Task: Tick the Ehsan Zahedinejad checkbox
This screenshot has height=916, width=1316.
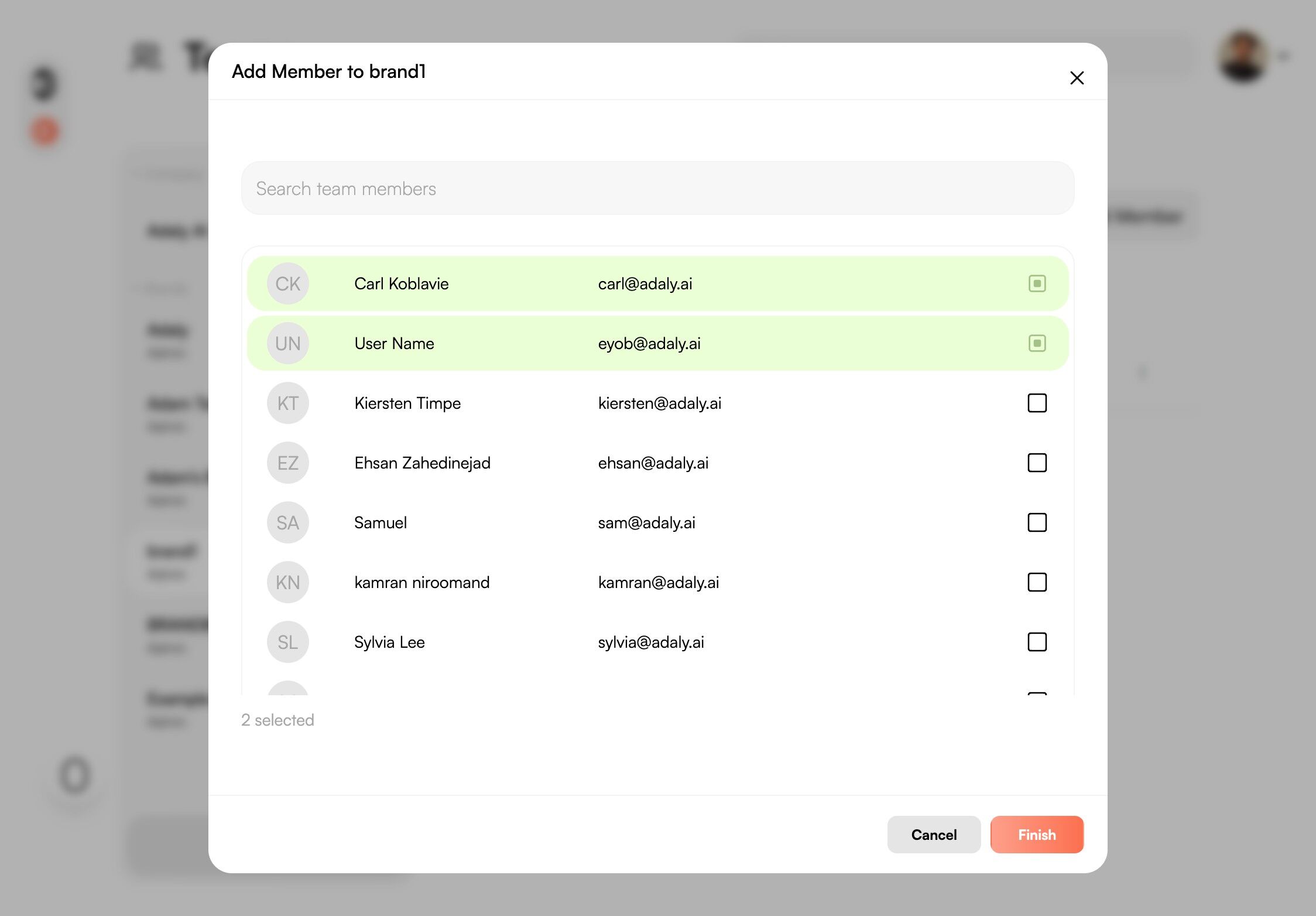Action: pyautogui.click(x=1037, y=463)
